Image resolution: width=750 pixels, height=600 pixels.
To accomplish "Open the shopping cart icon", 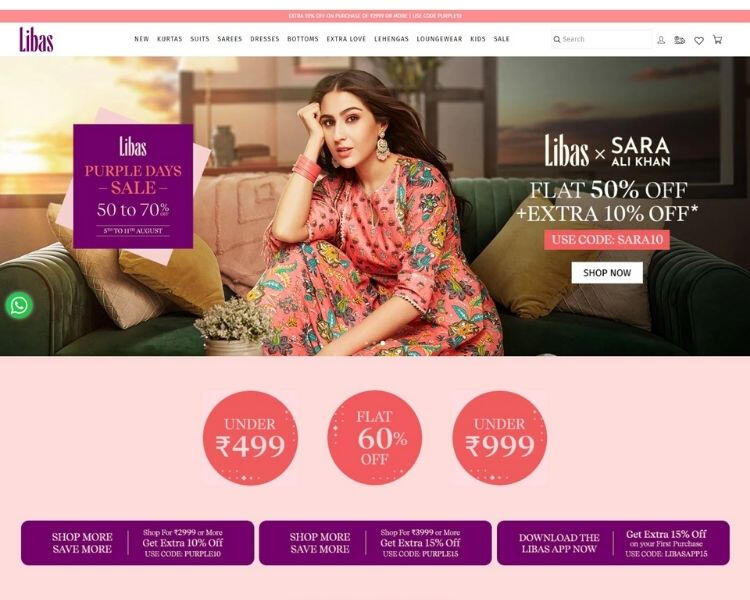I will point(717,39).
